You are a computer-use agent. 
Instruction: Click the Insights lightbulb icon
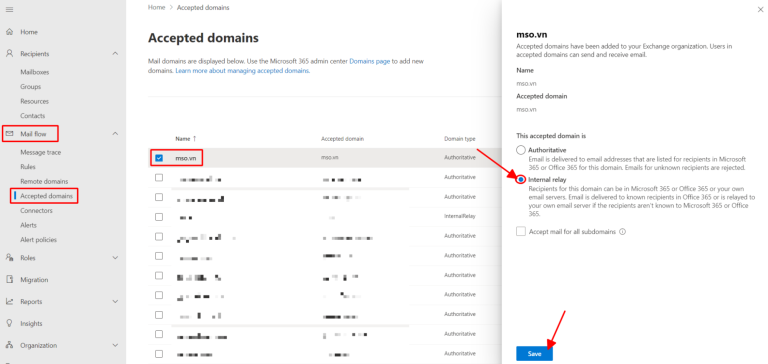click(x=9, y=323)
